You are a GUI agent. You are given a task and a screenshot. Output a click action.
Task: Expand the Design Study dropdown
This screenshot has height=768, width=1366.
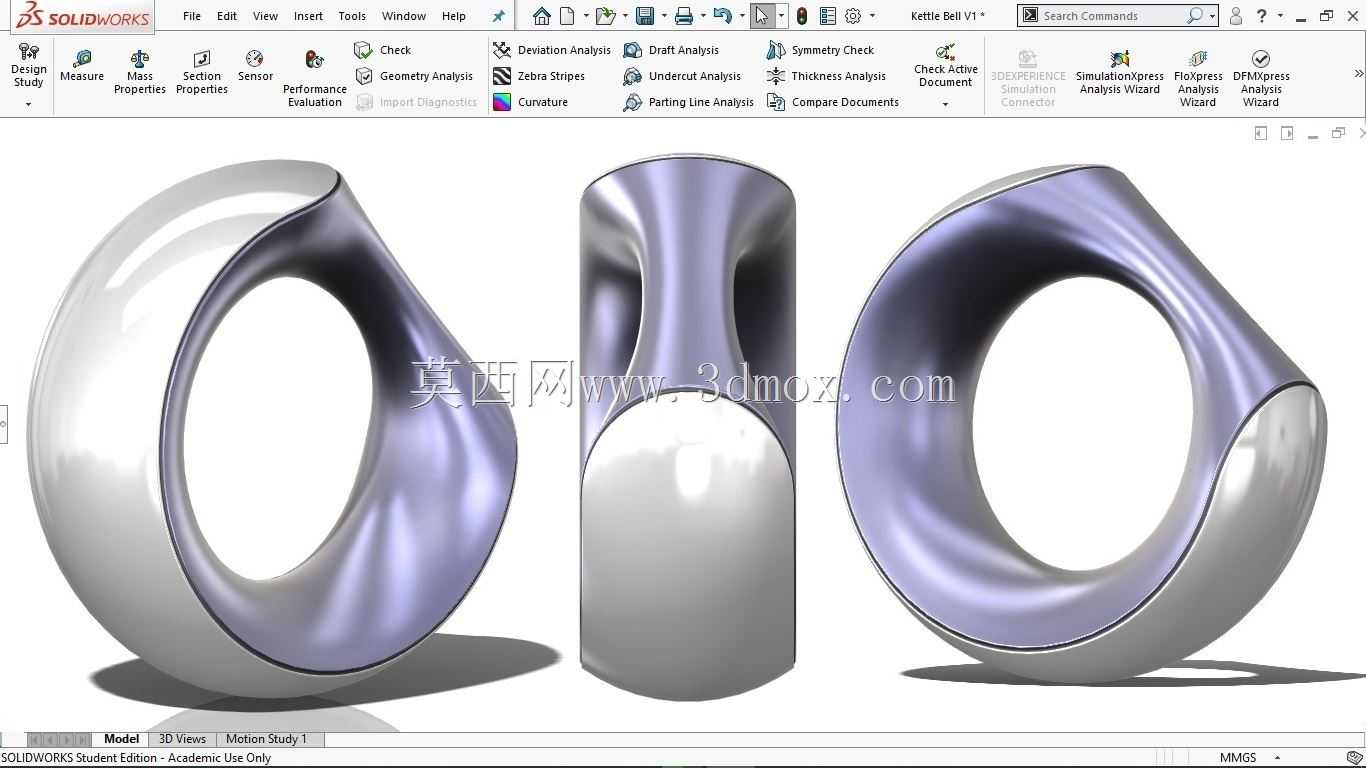click(28, 104)
